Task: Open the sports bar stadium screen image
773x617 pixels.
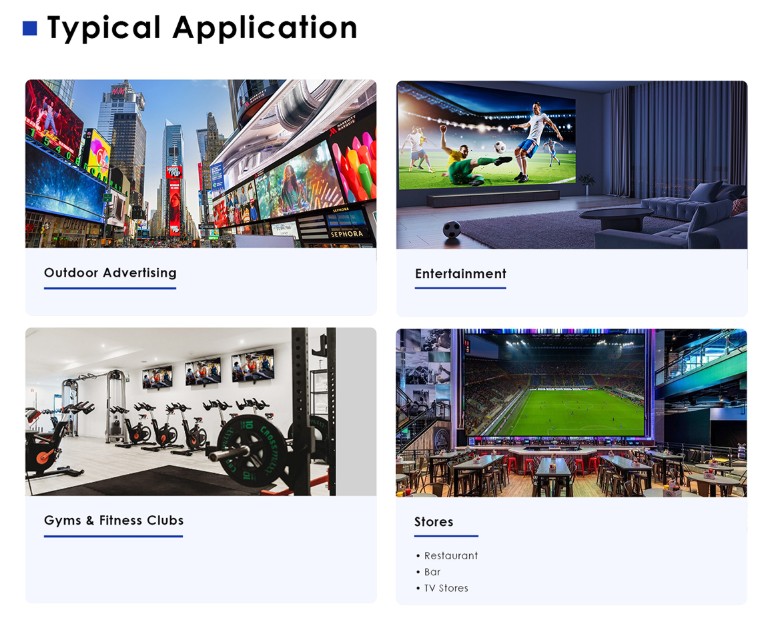Action: pos(572,412)
